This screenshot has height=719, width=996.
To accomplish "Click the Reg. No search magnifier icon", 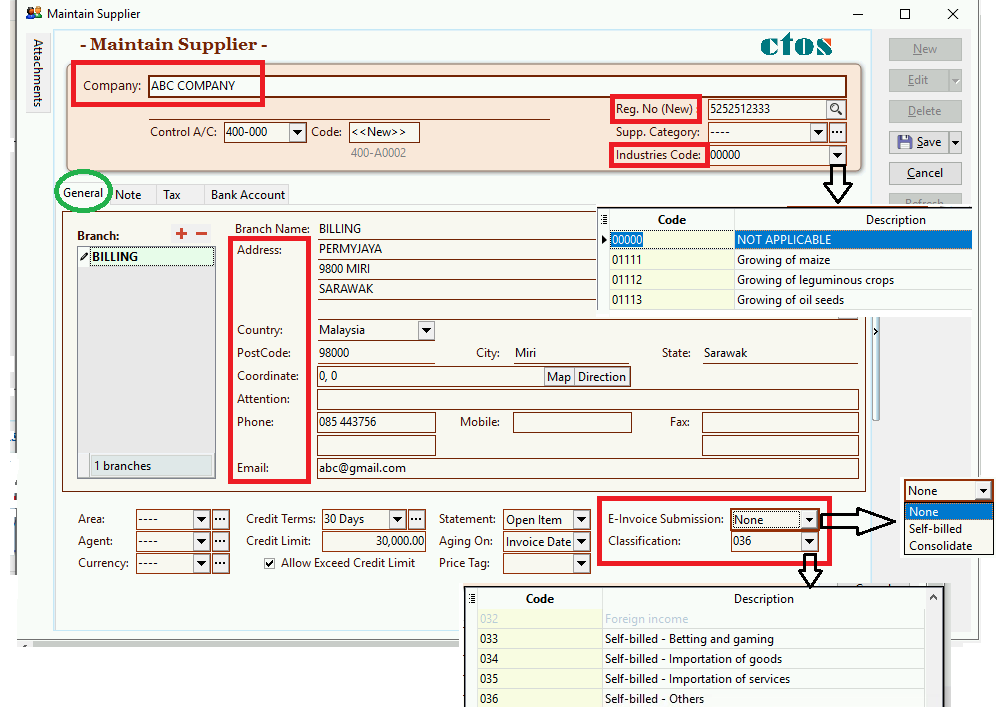I will point(835,110).
